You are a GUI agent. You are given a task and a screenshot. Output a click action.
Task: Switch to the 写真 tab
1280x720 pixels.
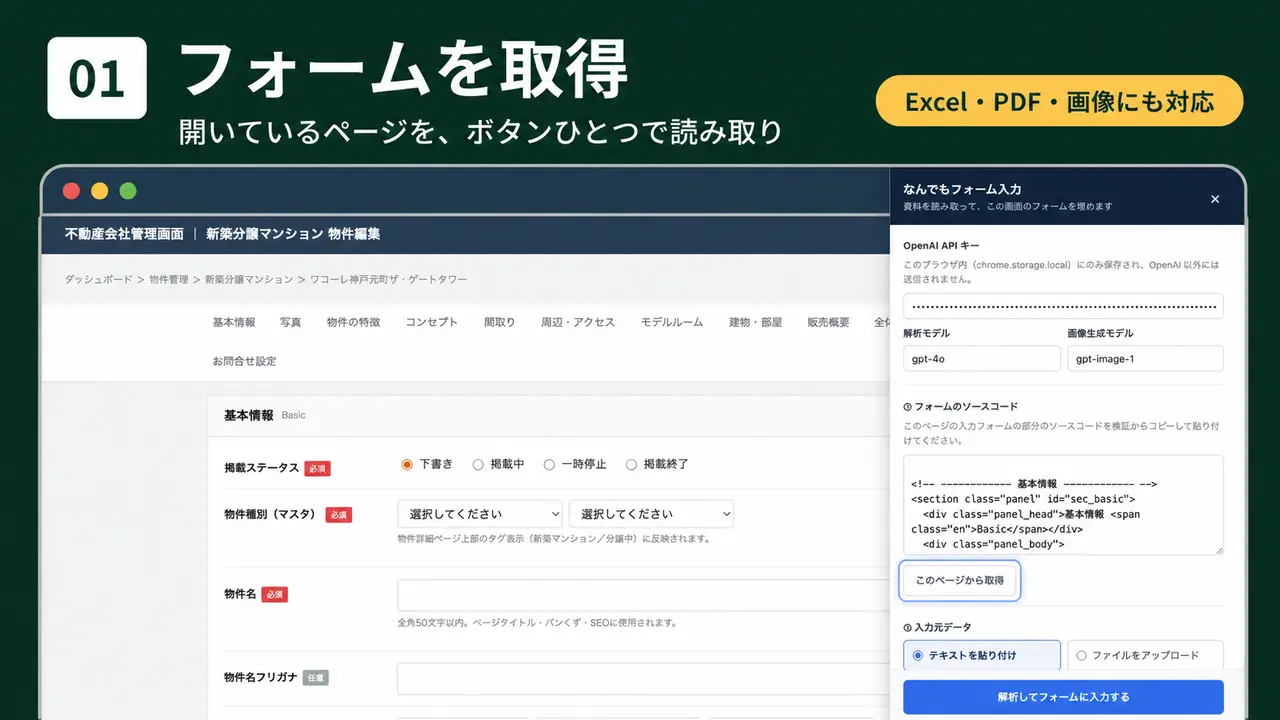[x=290, y=322]
